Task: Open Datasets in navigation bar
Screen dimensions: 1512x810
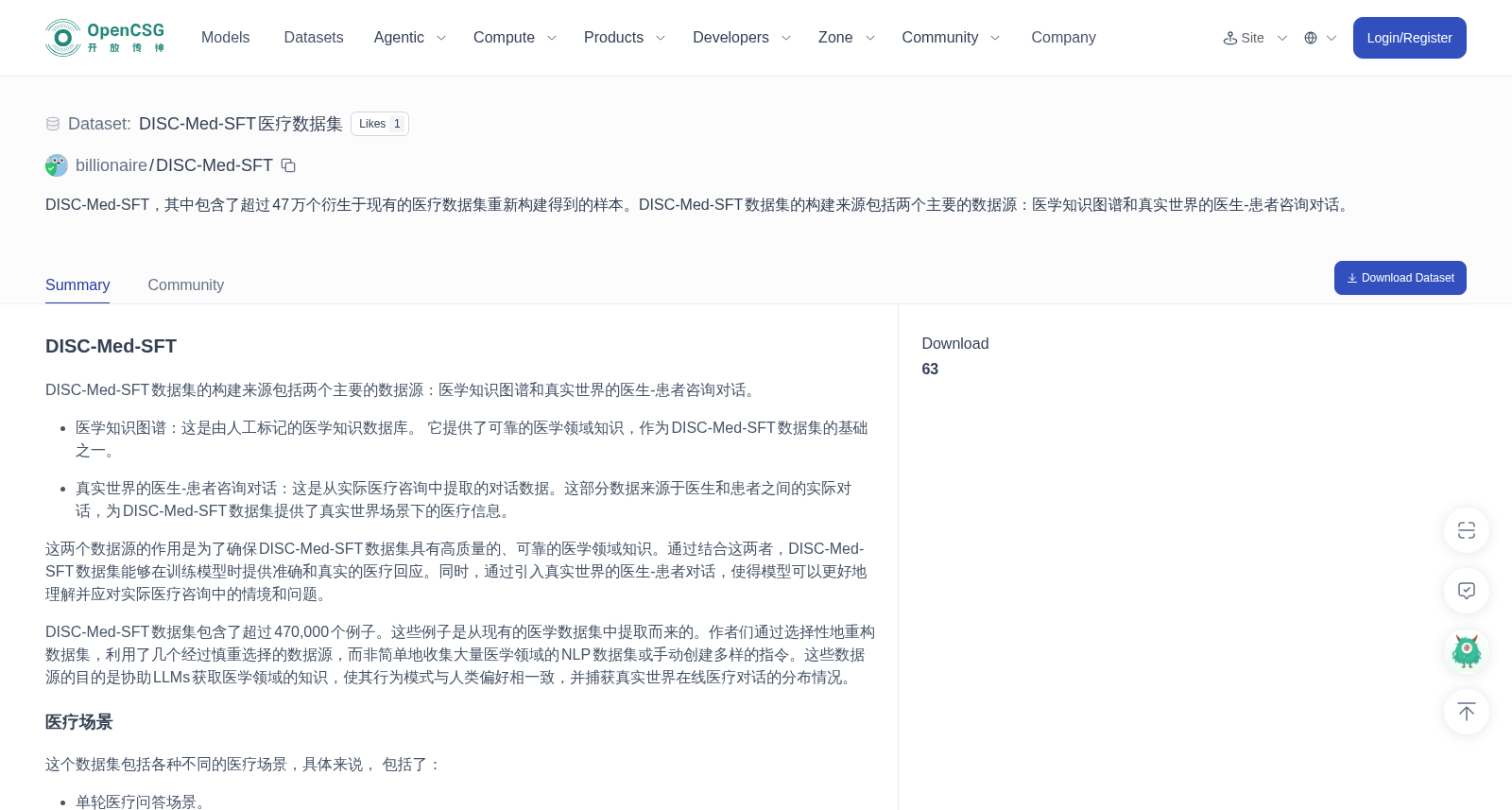Action: [x=314, y=38]
